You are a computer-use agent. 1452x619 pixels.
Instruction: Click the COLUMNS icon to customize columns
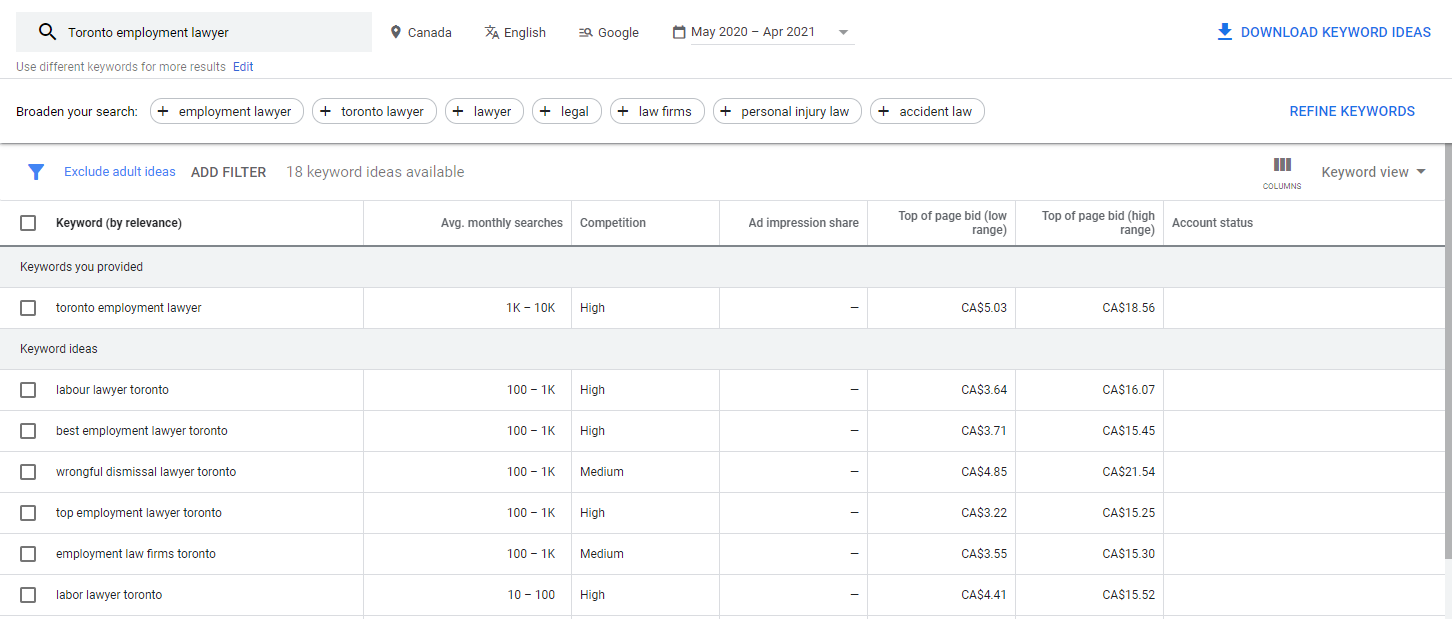pyautogui.click(x=1281, y=166)
